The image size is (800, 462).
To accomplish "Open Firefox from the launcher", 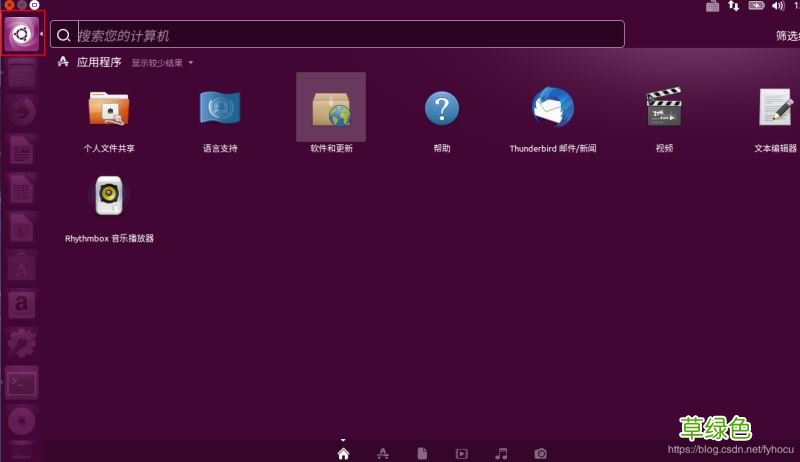I will 21,111.
